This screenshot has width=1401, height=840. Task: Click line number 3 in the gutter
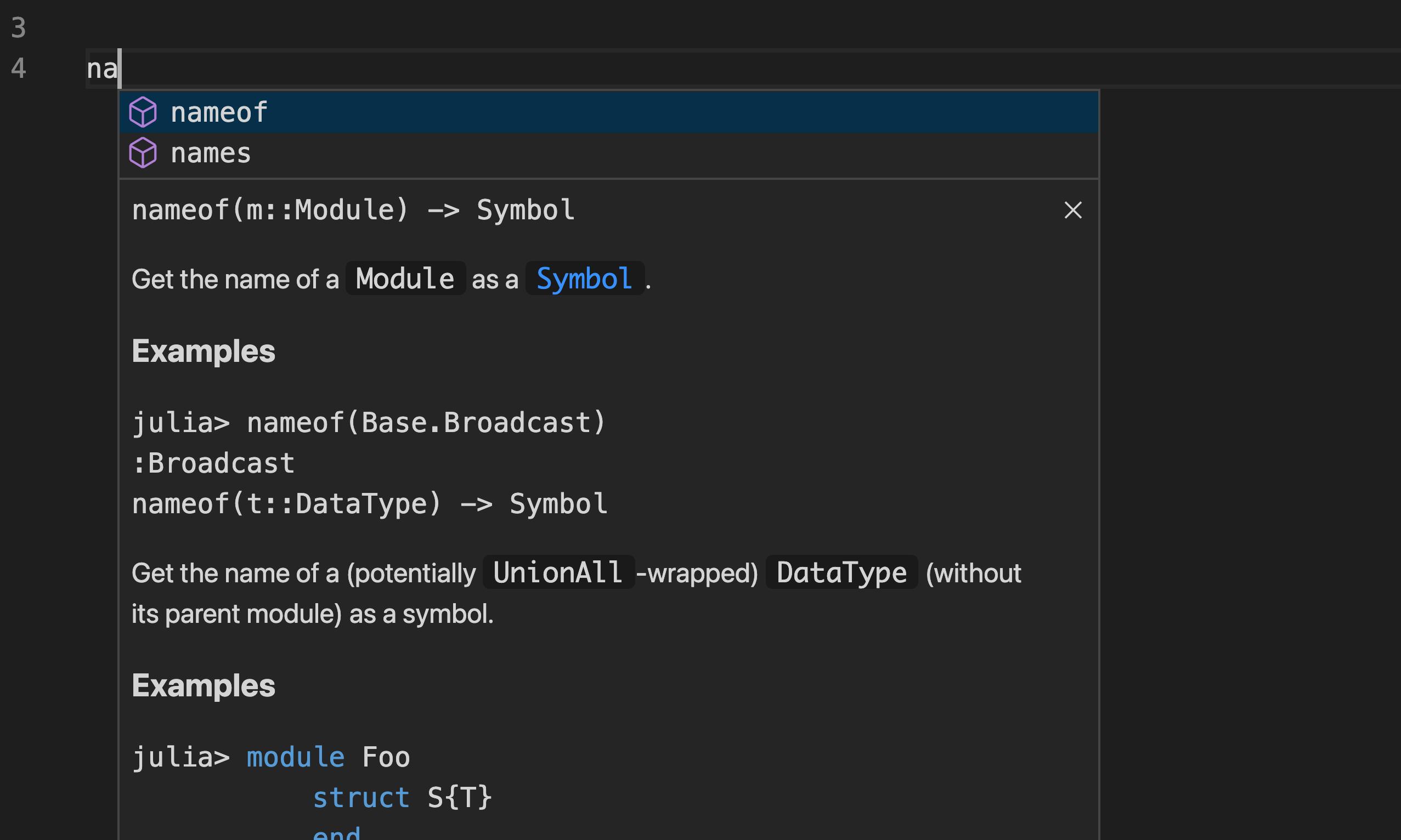tap(18, 29)
